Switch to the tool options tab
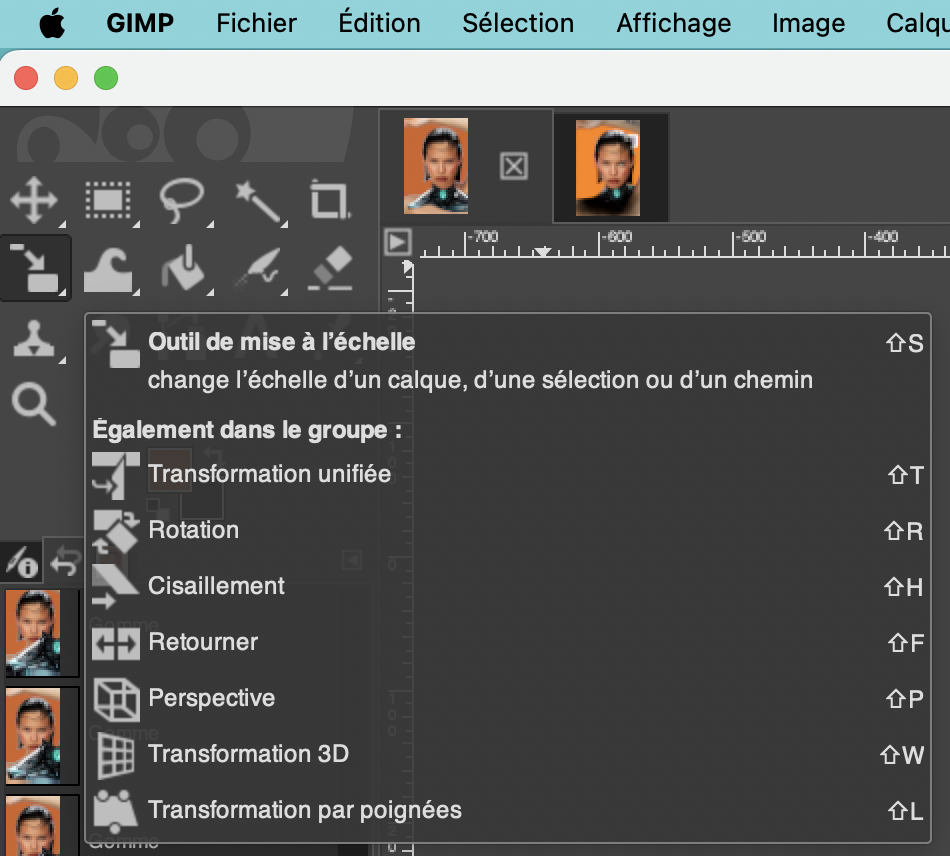950x856 pixels. pyautogui.click(x=20, y=564)
